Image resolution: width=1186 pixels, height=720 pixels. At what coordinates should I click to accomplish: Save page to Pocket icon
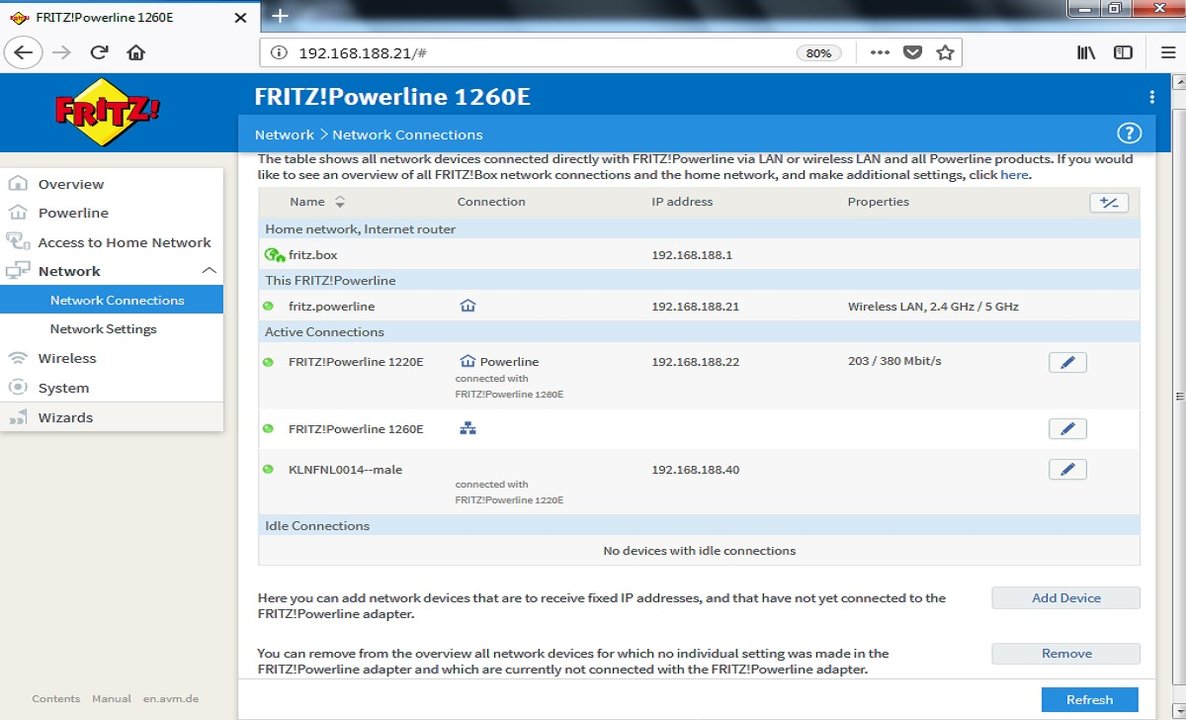tap(913, 53)
